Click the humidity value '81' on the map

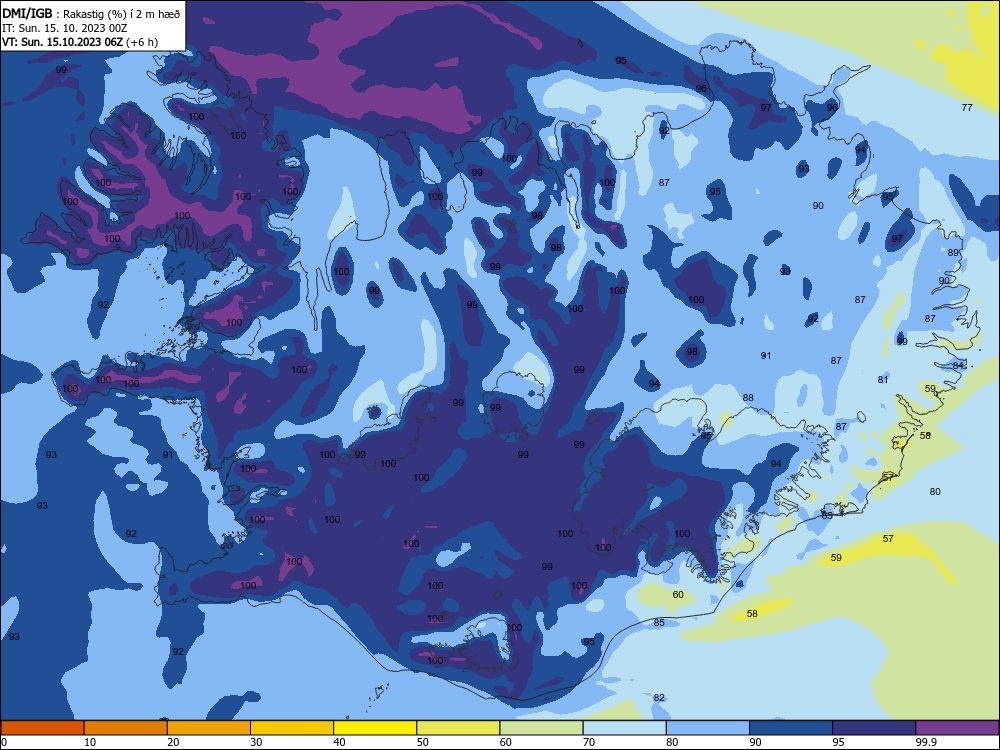click(883, 379)
